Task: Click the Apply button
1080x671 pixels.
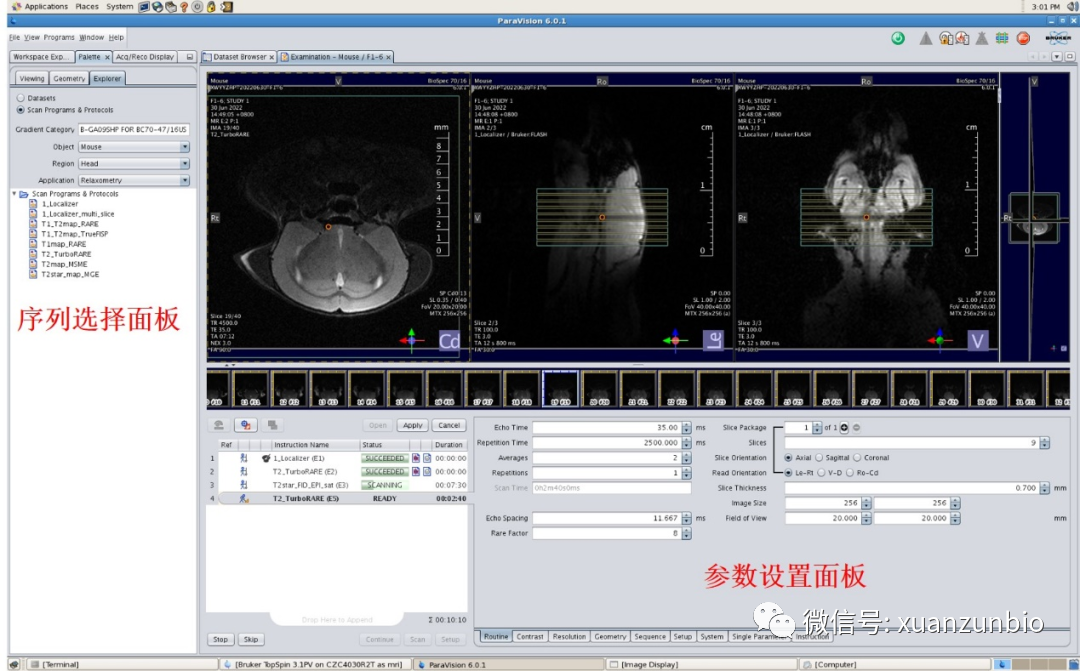Action: pyautogui.click(x=413, y=426)
